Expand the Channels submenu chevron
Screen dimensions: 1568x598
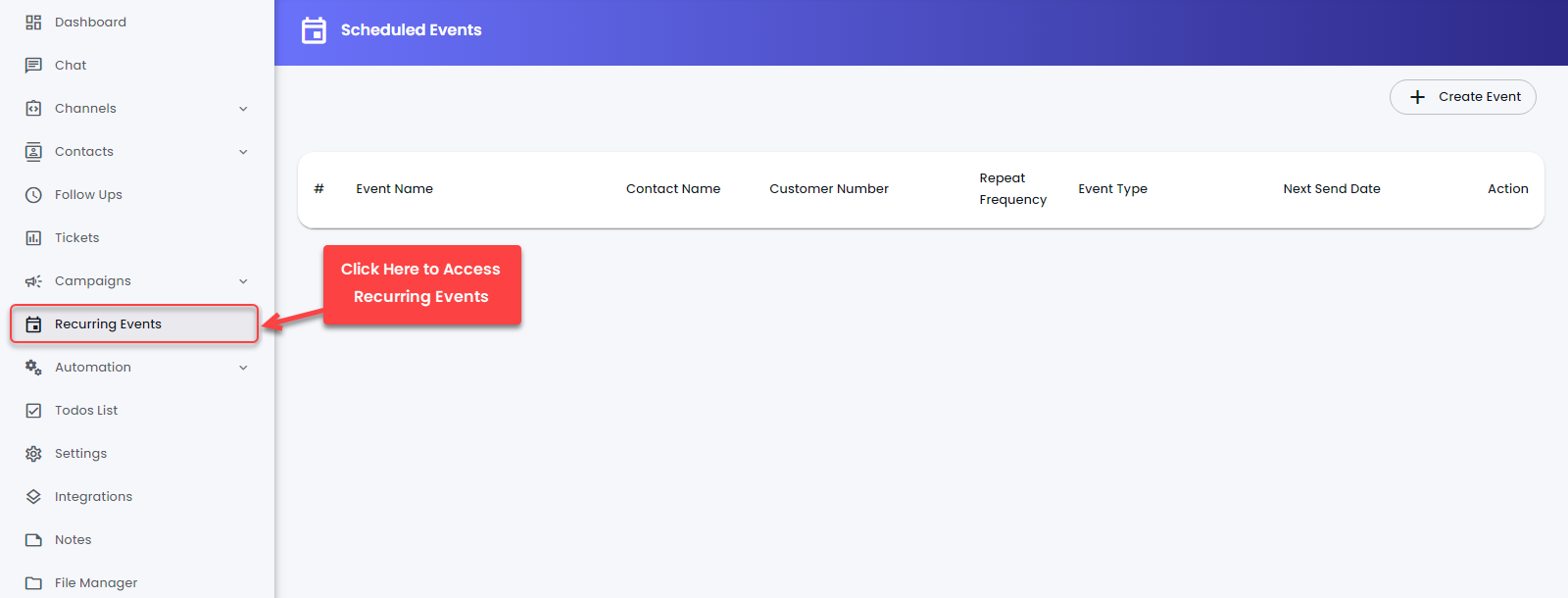point(243,109)
